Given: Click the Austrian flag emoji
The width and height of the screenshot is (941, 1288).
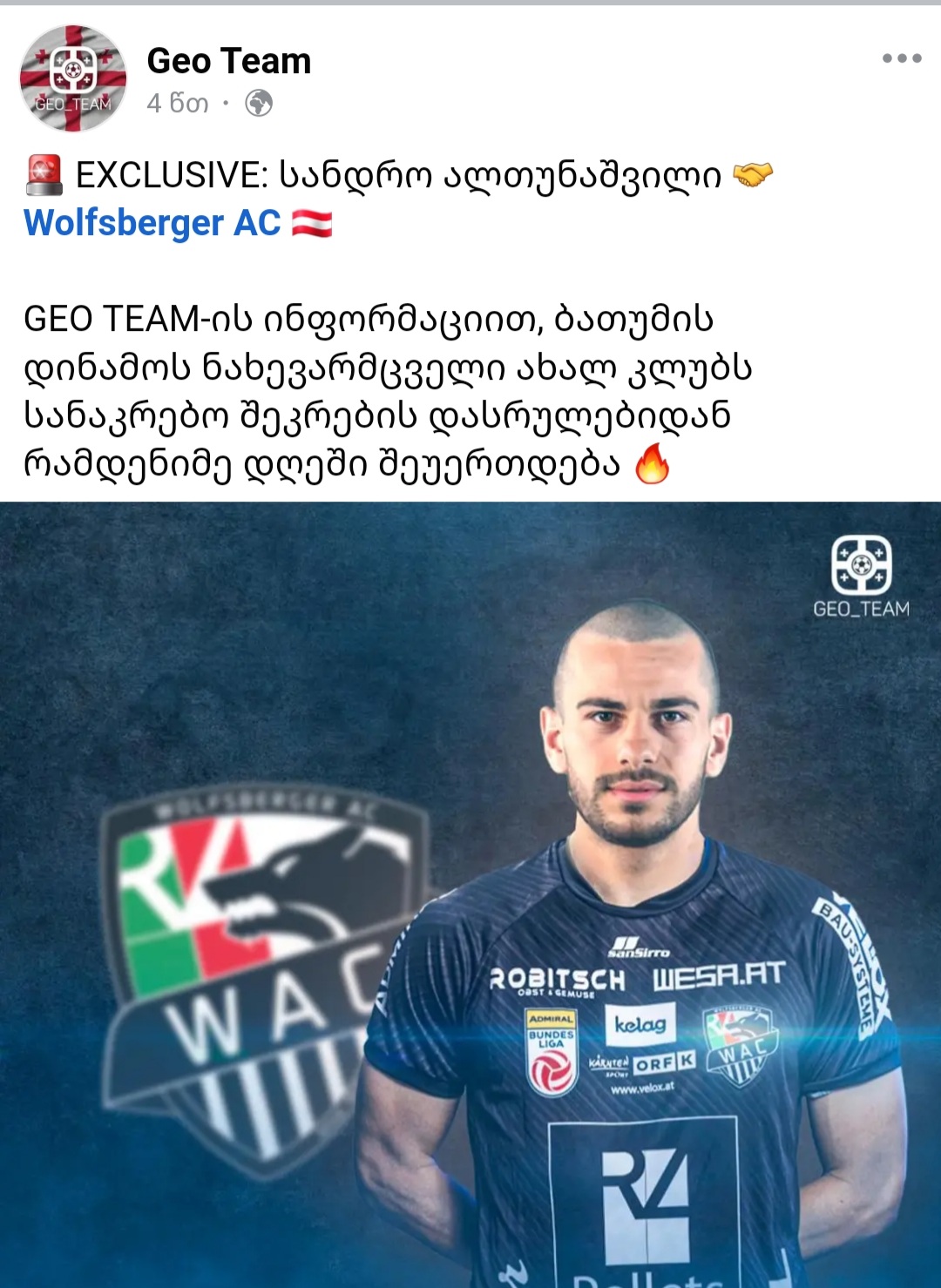Looking at the screenshot, I should (311, 224).
